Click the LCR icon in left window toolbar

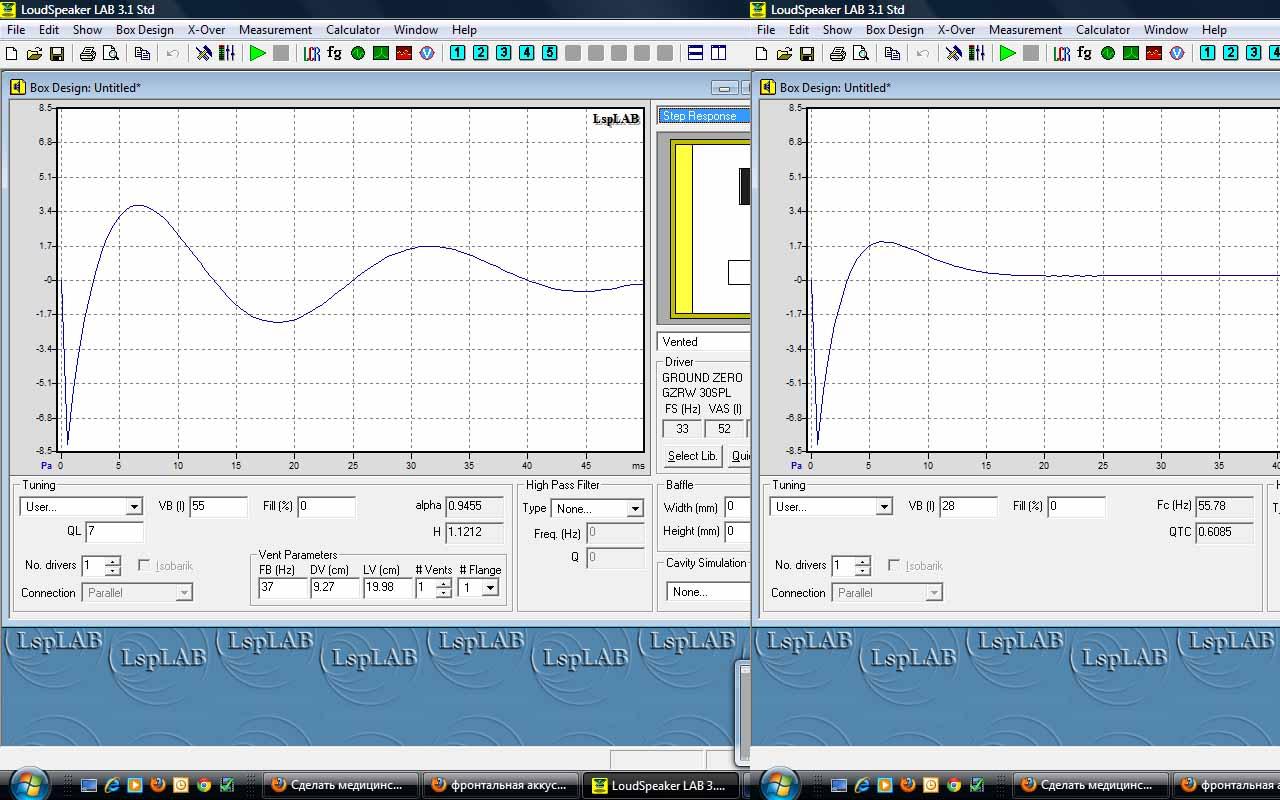click(x=312, y=53)
